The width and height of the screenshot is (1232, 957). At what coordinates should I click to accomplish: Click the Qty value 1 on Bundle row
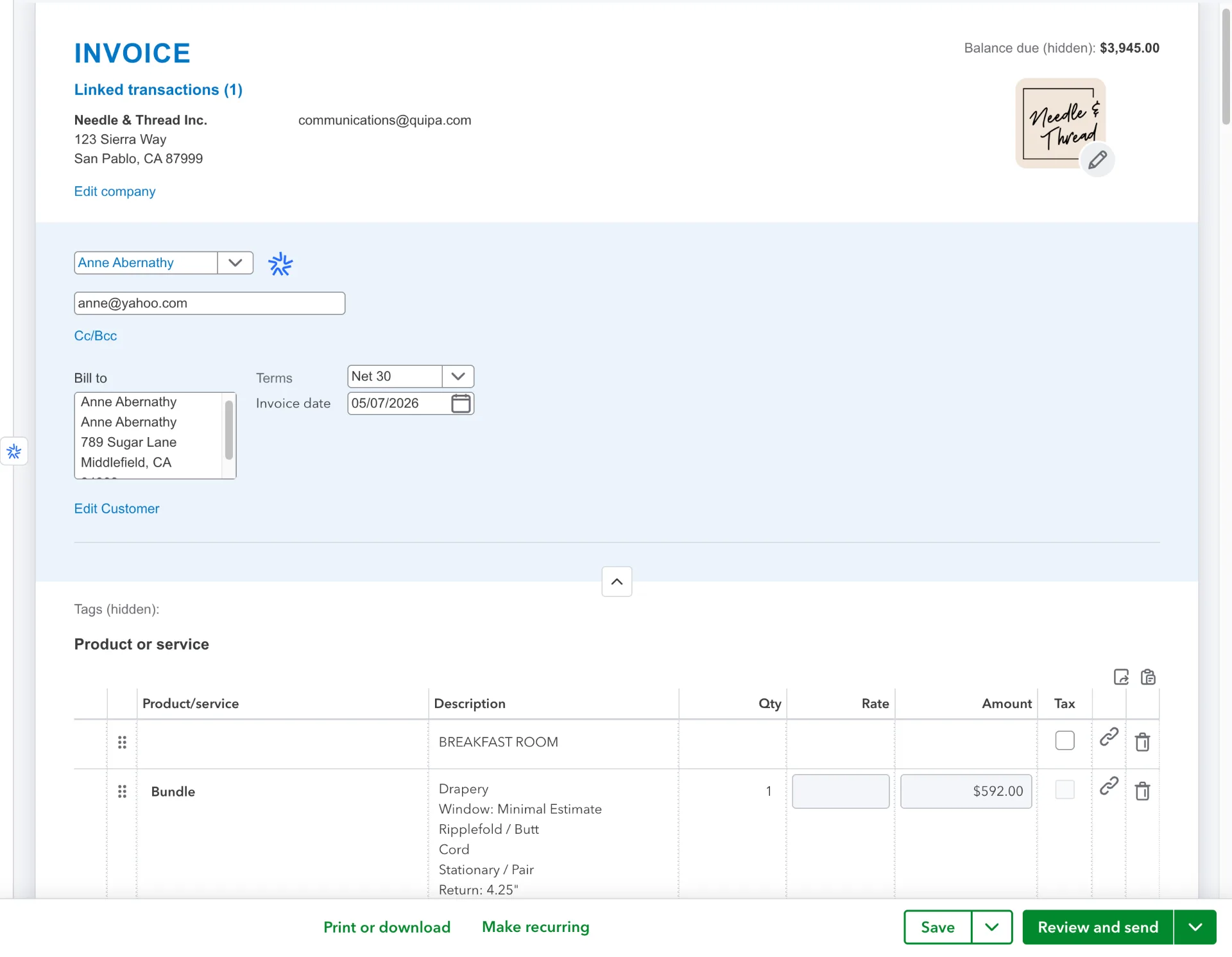click(x=769, y=791)
